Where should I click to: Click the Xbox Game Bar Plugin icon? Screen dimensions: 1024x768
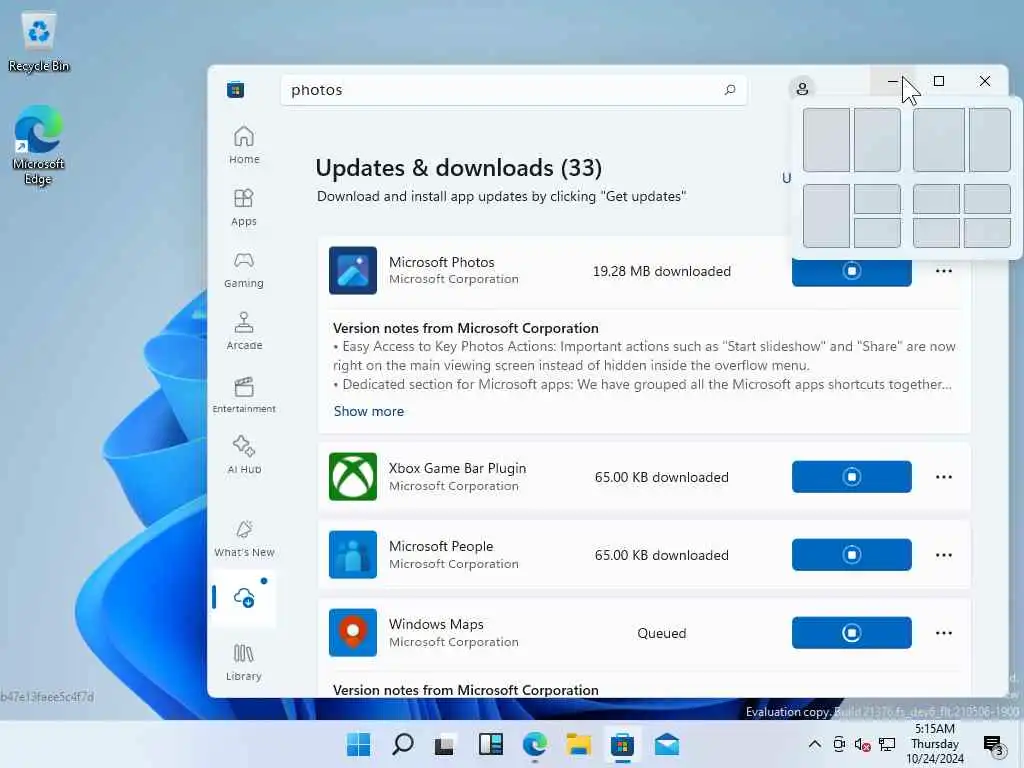[x=353, y=477]
